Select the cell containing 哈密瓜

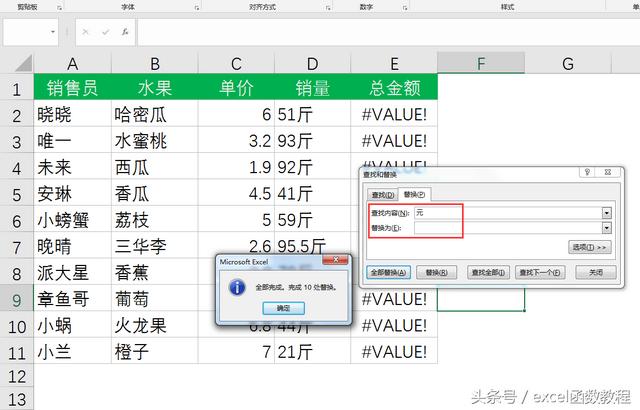[x=155, y=115]
